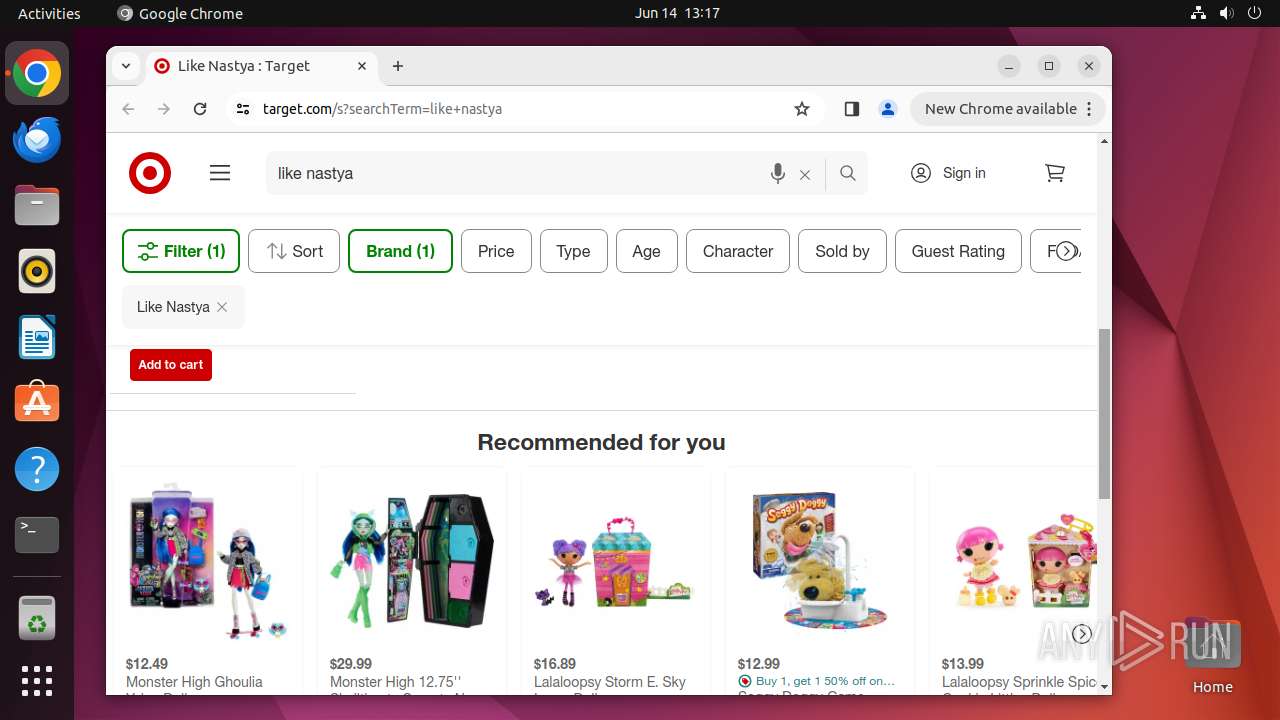Open Ubuntu Software from dock
The width and height of the screenshot is (1280, 720).
pos(37,403)
